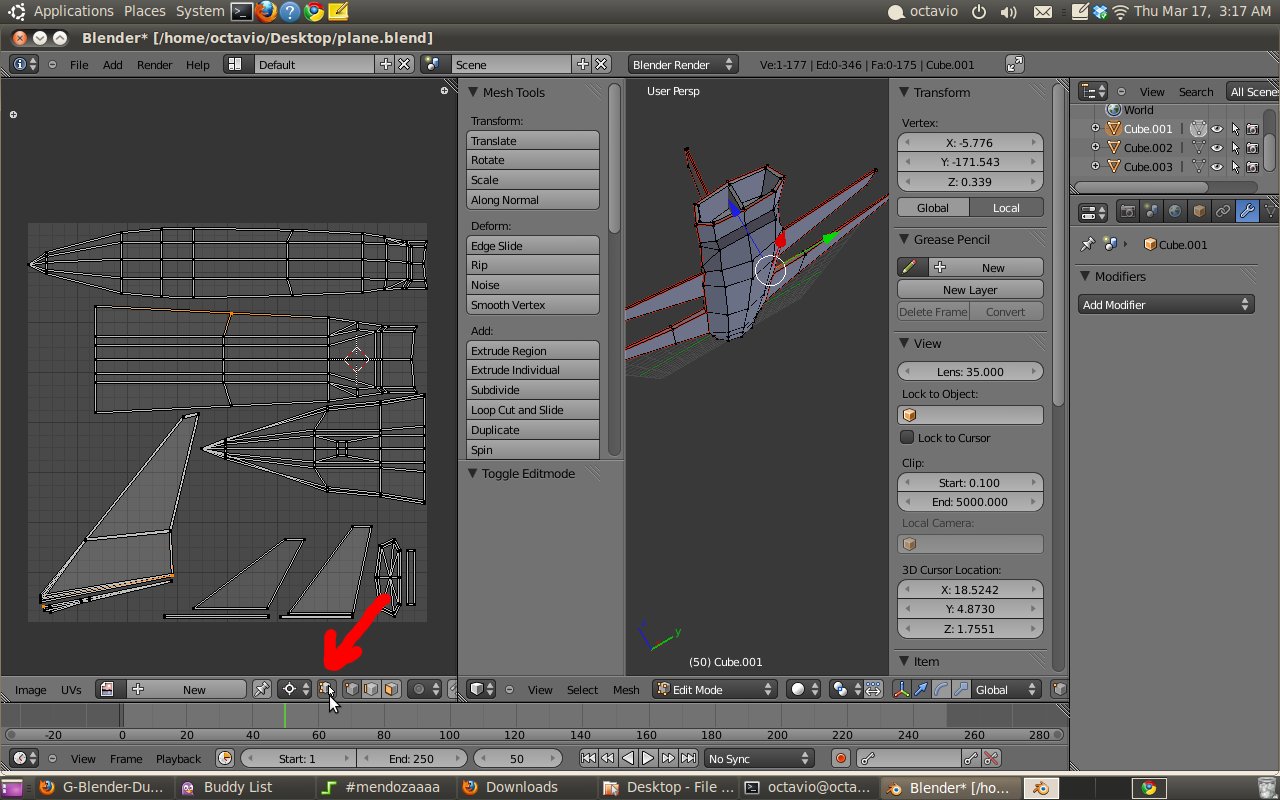Click the automatic keyframe record button
The image size is (1280, 800).
(841, 759)
